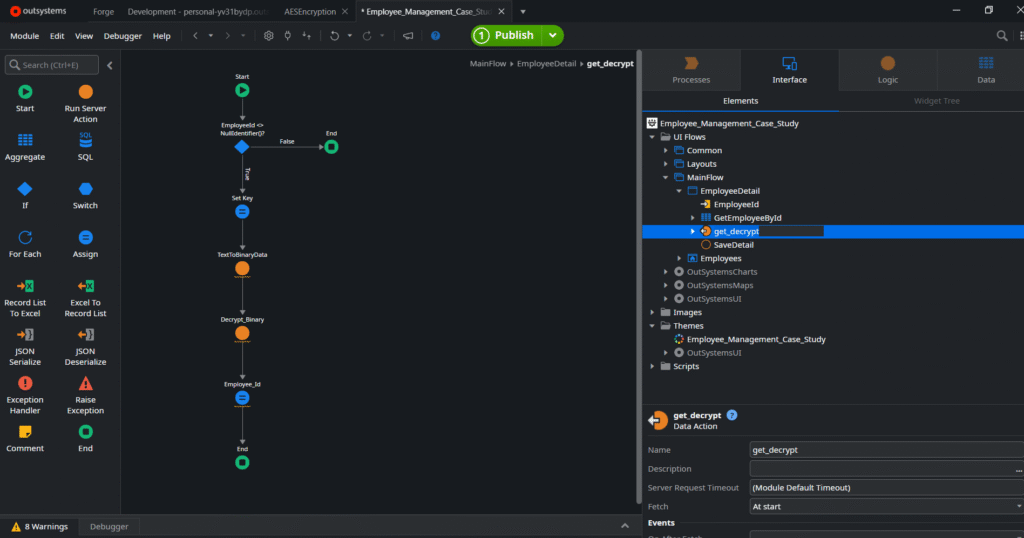This screenshot has width=1024, height=538.
Task: Switch to the AESEncryption tab
Action: [x=310, y=12]
